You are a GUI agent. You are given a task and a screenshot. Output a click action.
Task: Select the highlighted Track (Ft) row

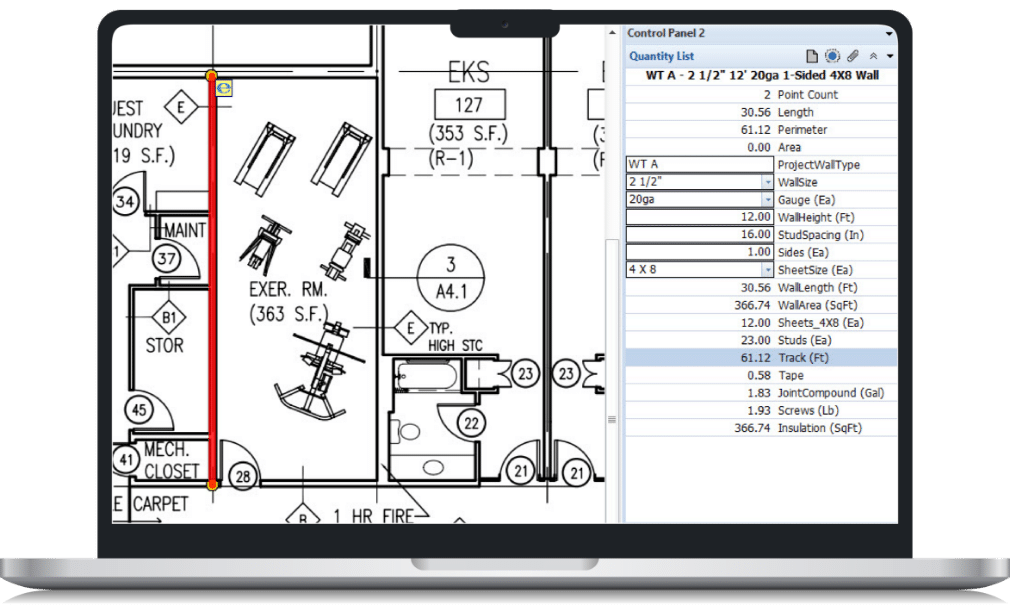click(x=760, y=358)
